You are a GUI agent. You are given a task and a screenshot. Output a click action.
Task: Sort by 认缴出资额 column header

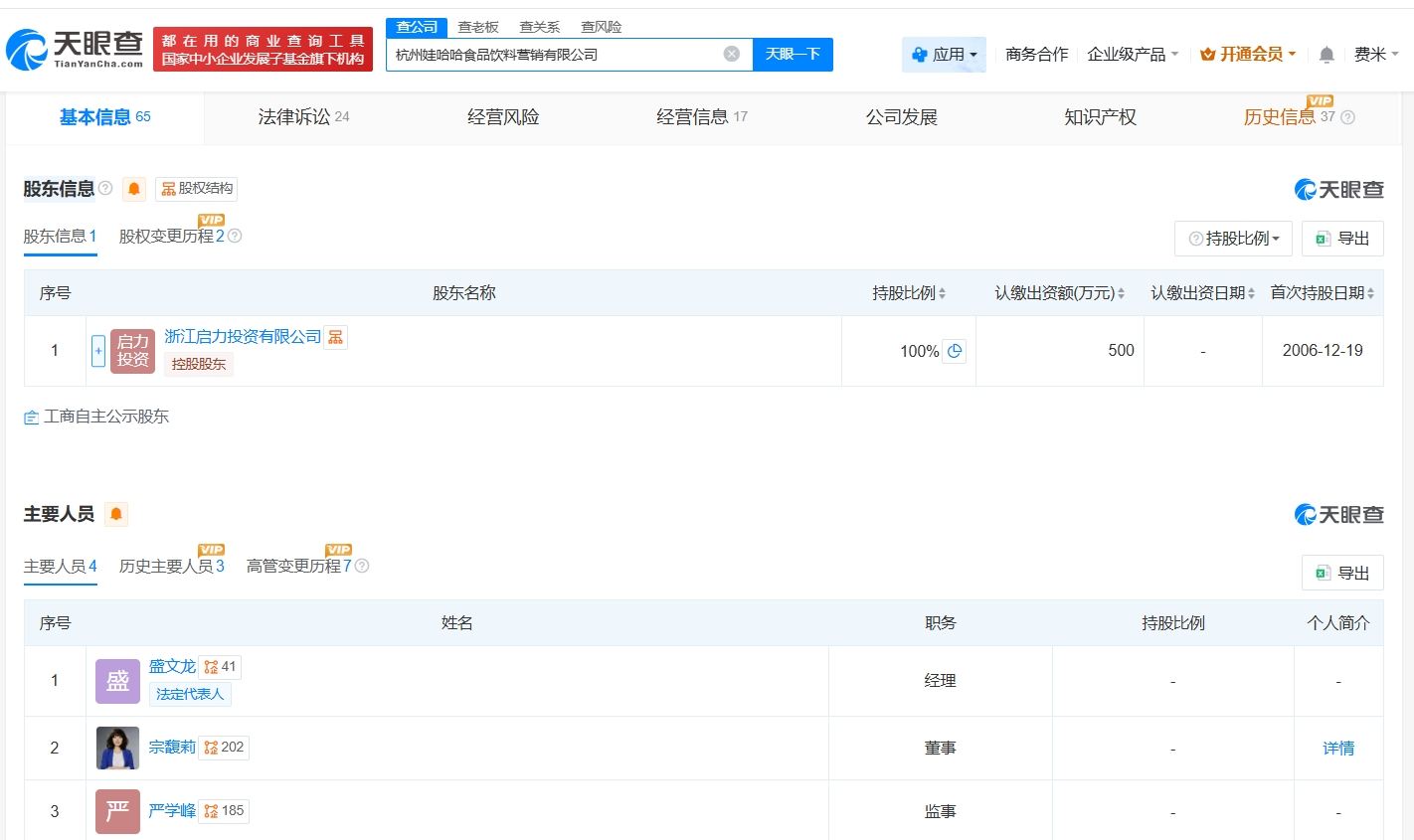click(x=1059, y=293)
